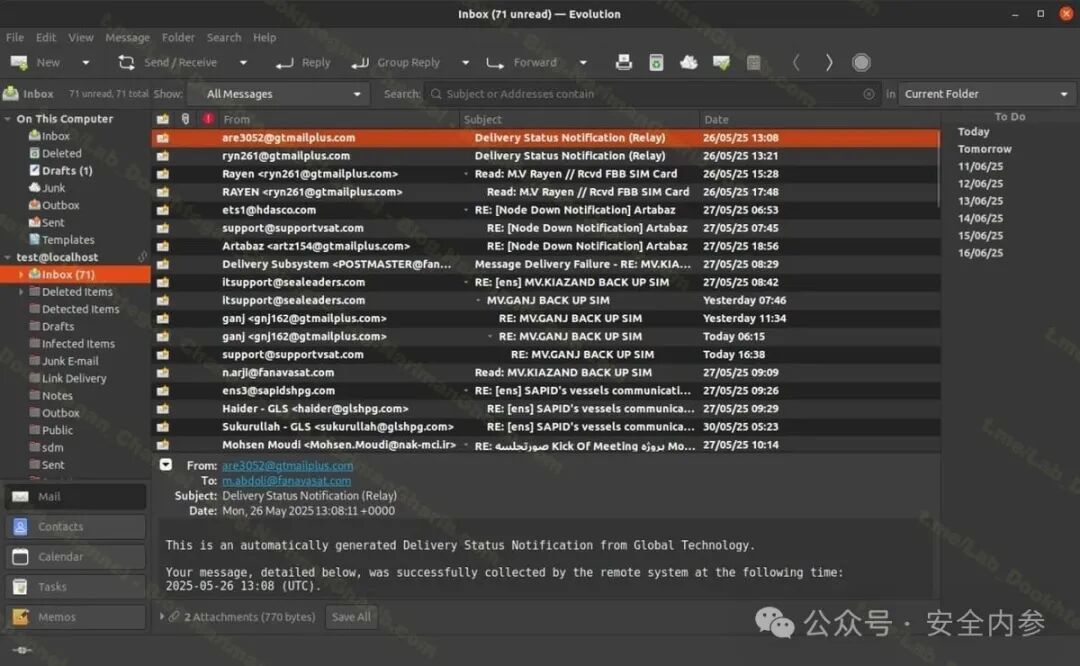Expand the Deleted Items folder arrow

21,292
